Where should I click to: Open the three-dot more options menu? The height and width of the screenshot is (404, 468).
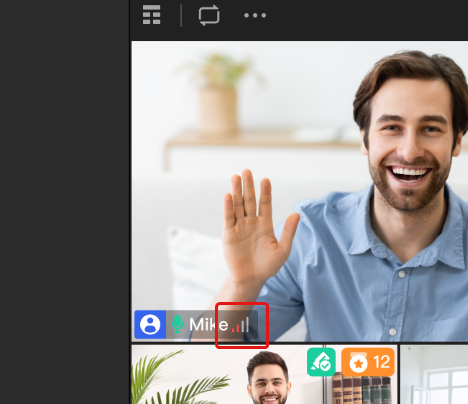(x=255, y=15)
